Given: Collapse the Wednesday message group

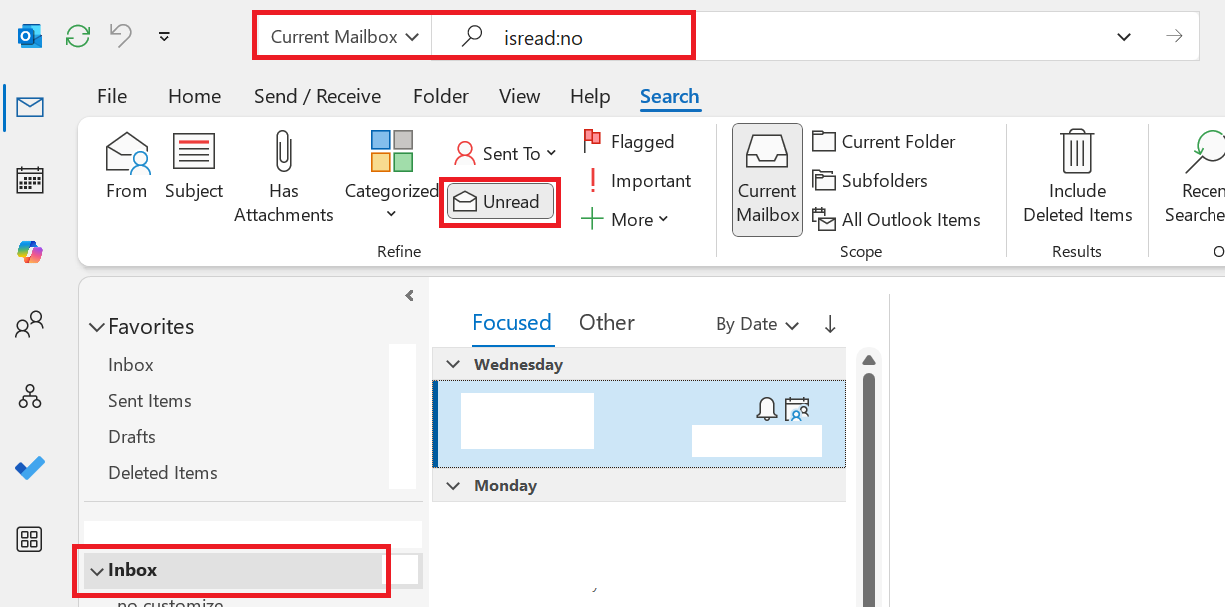Looking at the screenshot, I should (x=453, y=365).
